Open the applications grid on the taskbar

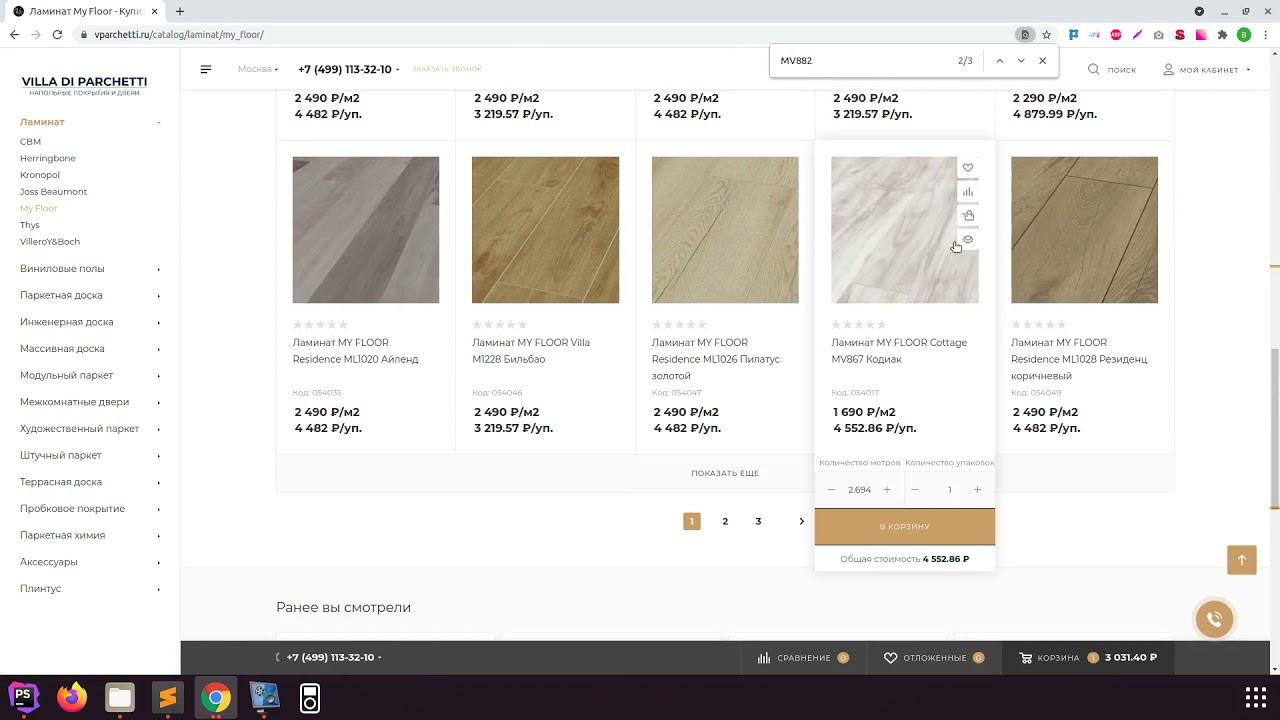click(1256, 697)
